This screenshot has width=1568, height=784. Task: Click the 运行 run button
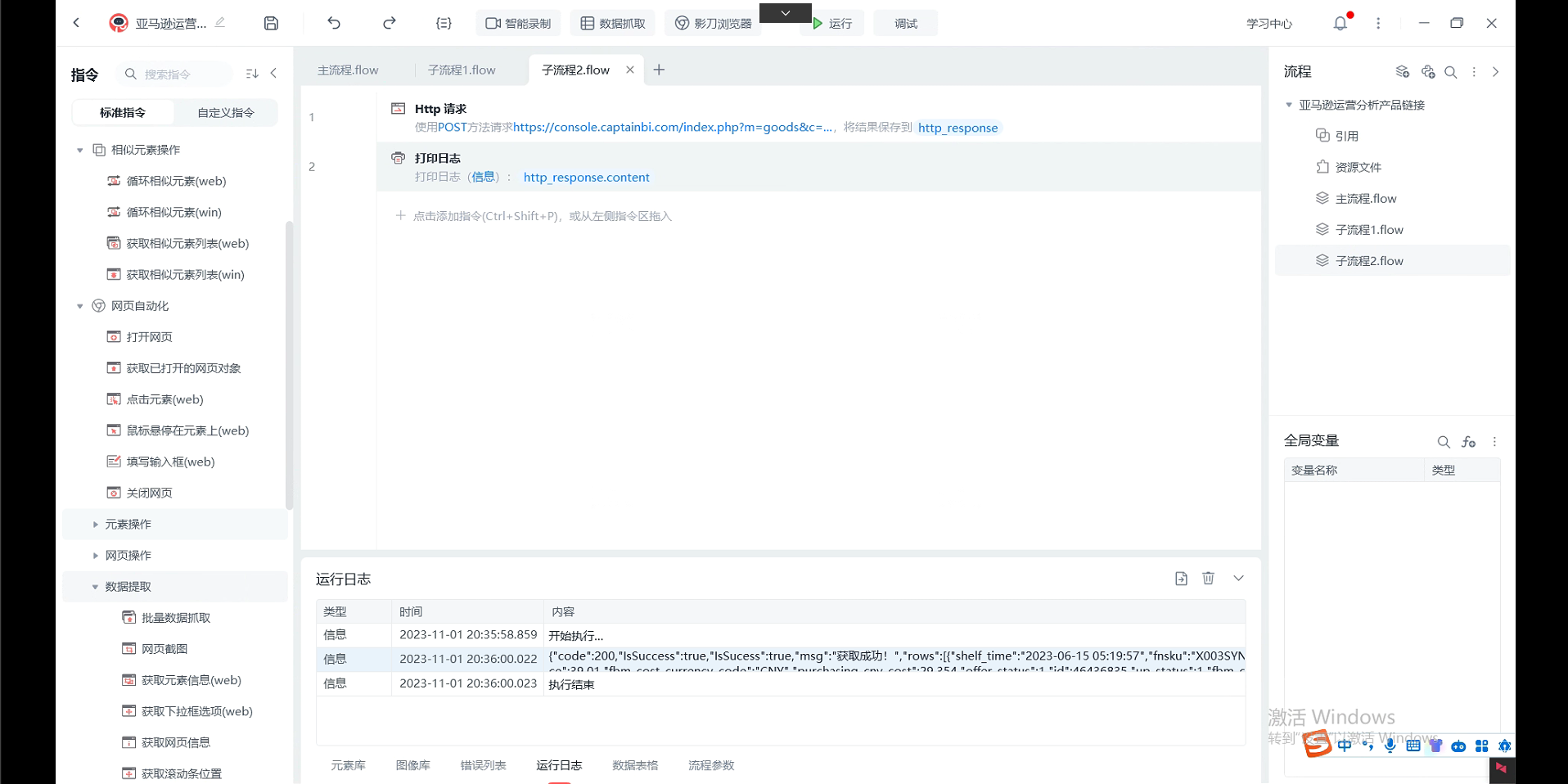click(832, 23)
